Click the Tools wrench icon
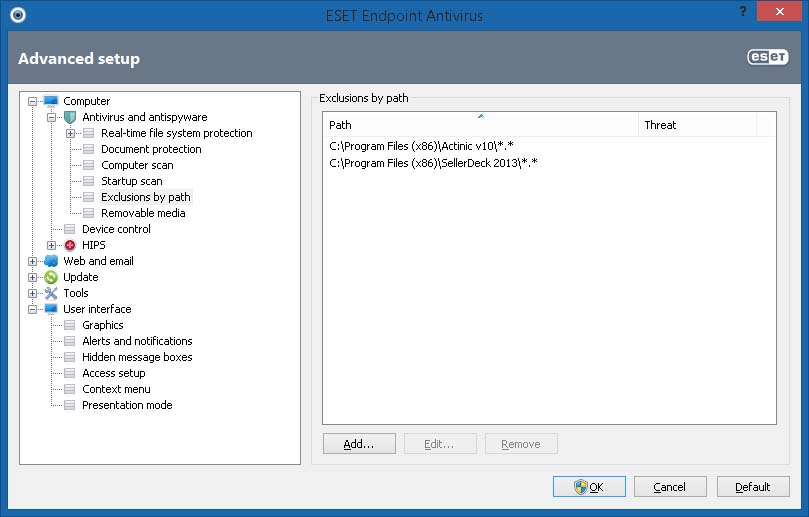809x517 pixels. [x=51, y=293]
